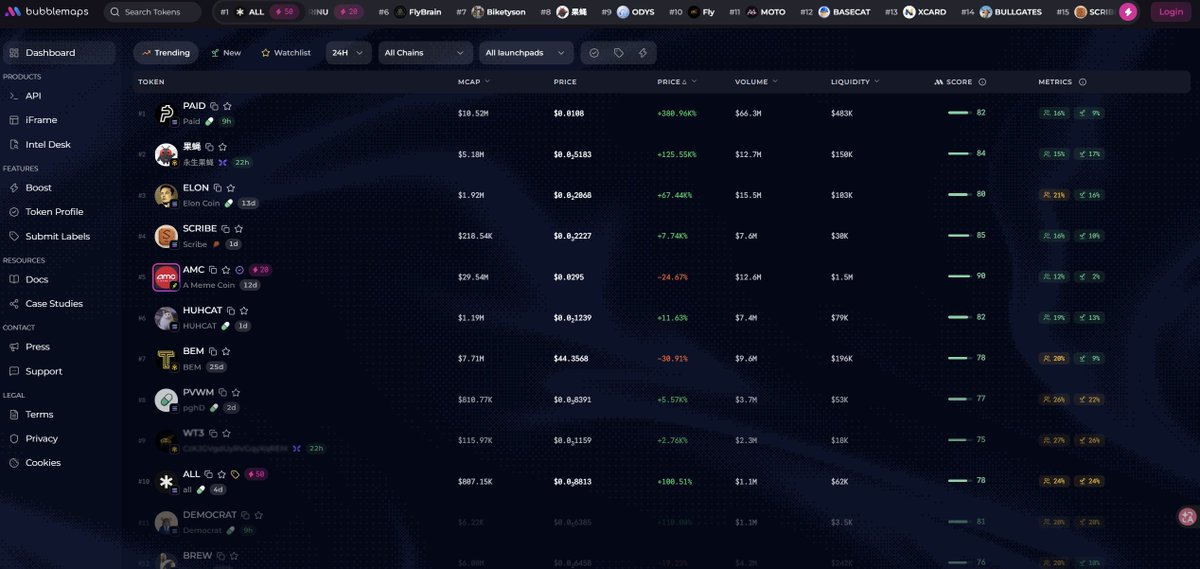1200x569 pixels.
Task: Click the pink floating widget icon
Action: 1188,516
